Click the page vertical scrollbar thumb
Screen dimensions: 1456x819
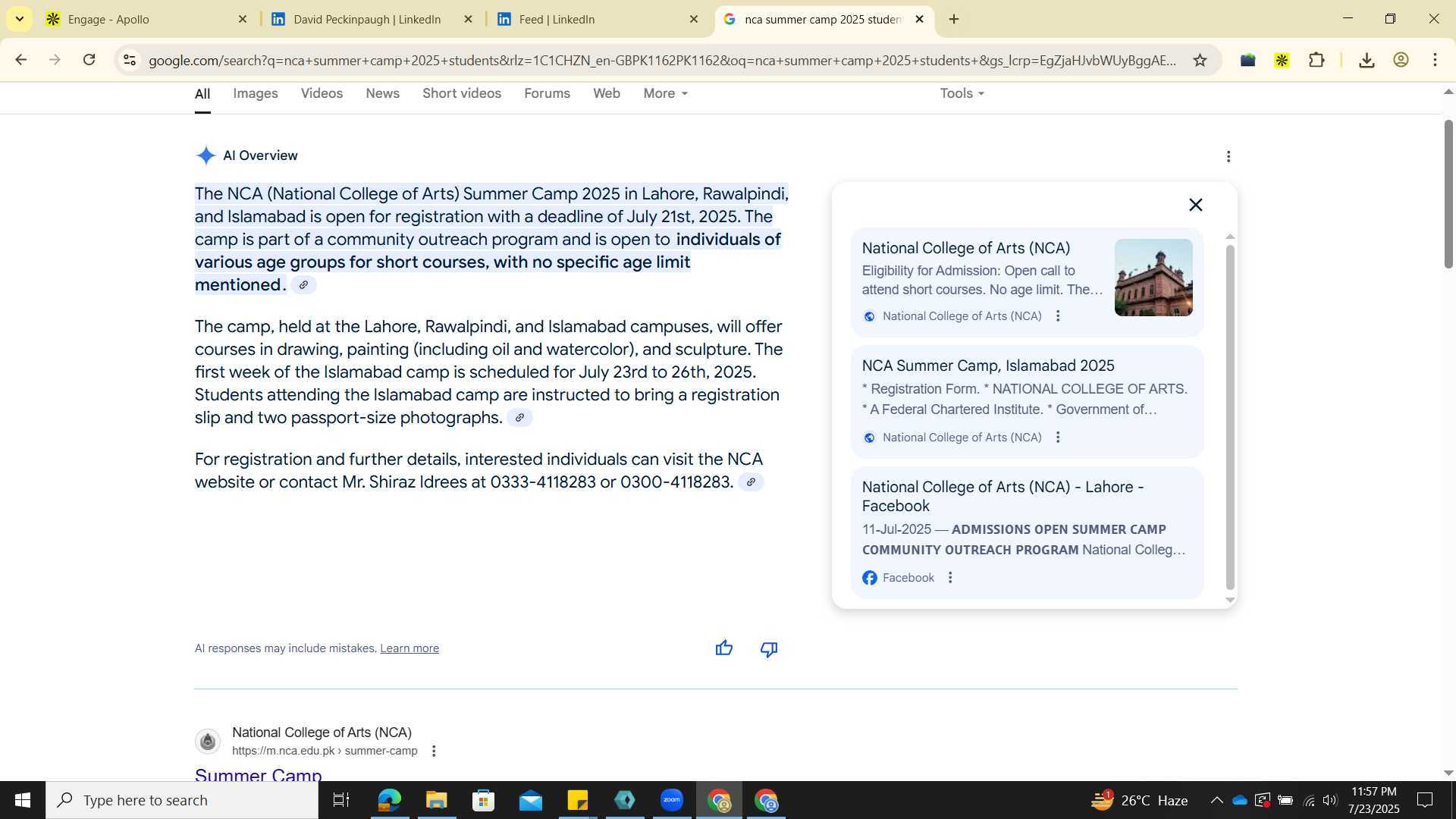(x=1448, y=194)
